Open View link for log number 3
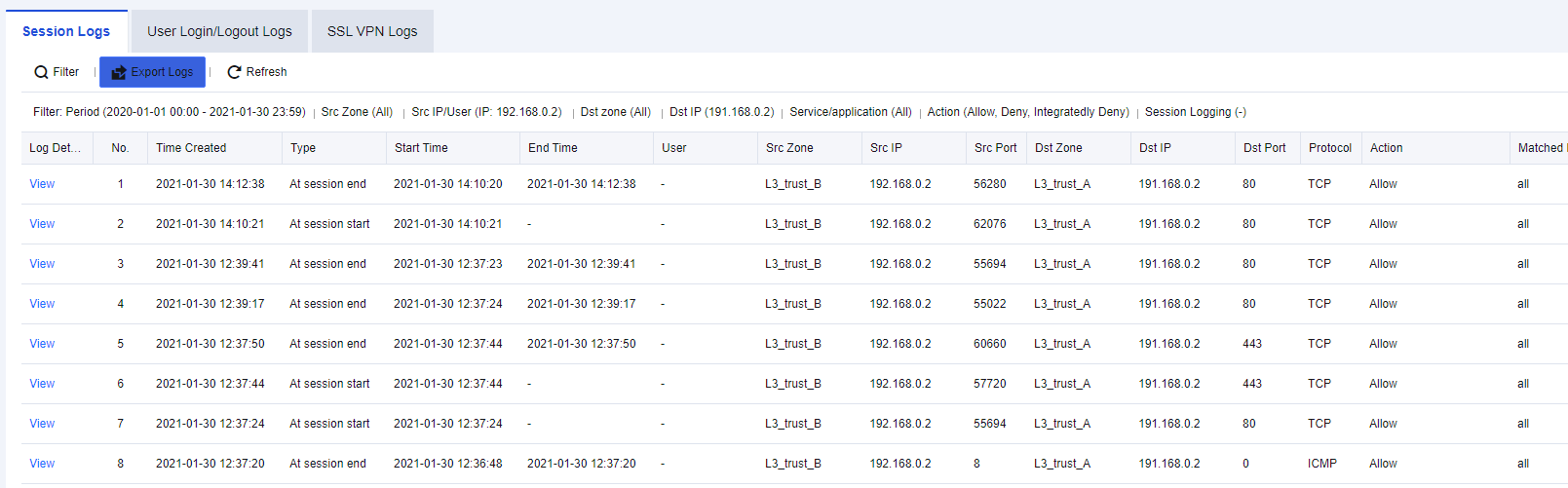 [42, 264]
